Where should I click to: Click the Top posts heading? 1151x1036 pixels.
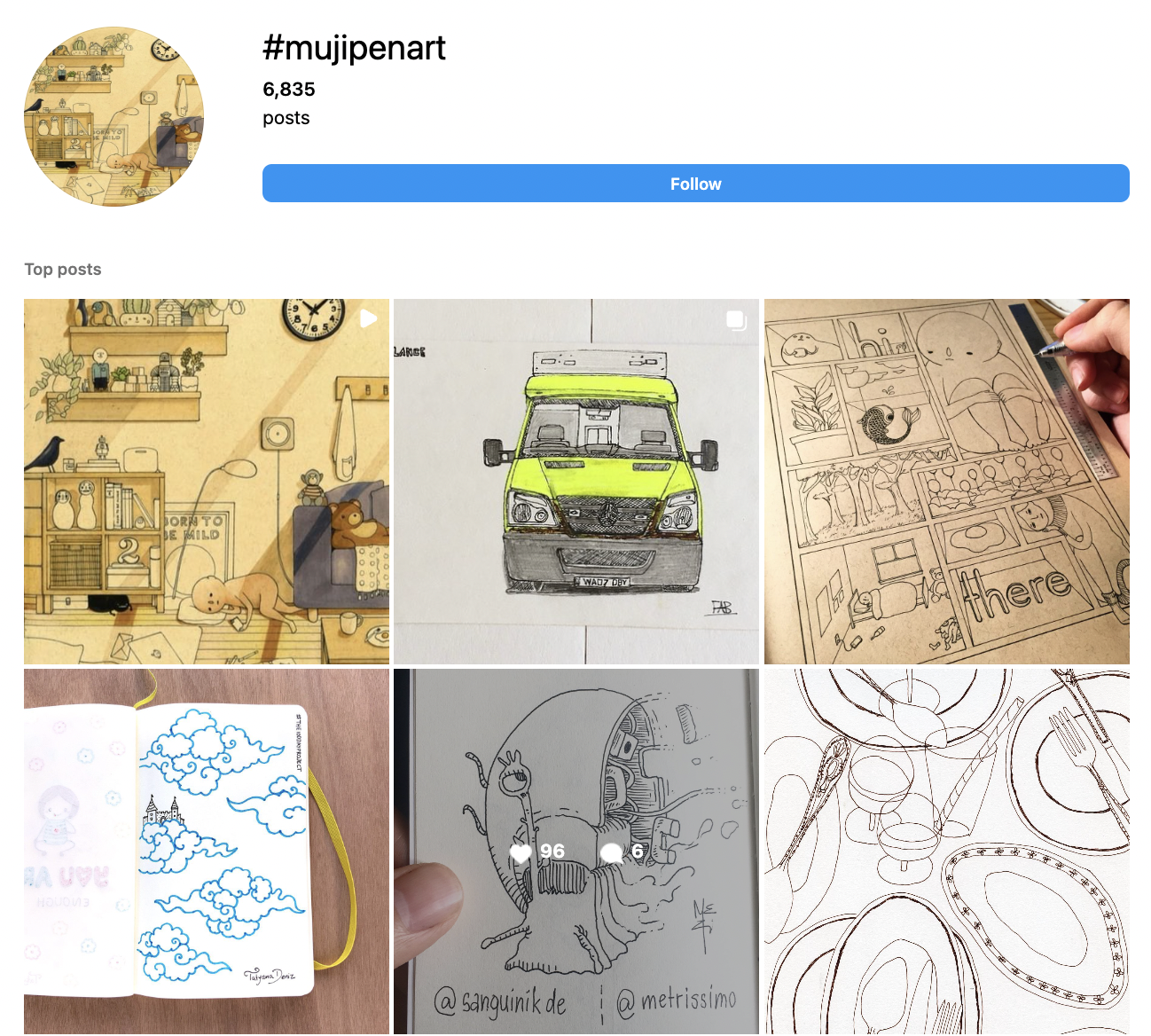[x=63, y=269]
